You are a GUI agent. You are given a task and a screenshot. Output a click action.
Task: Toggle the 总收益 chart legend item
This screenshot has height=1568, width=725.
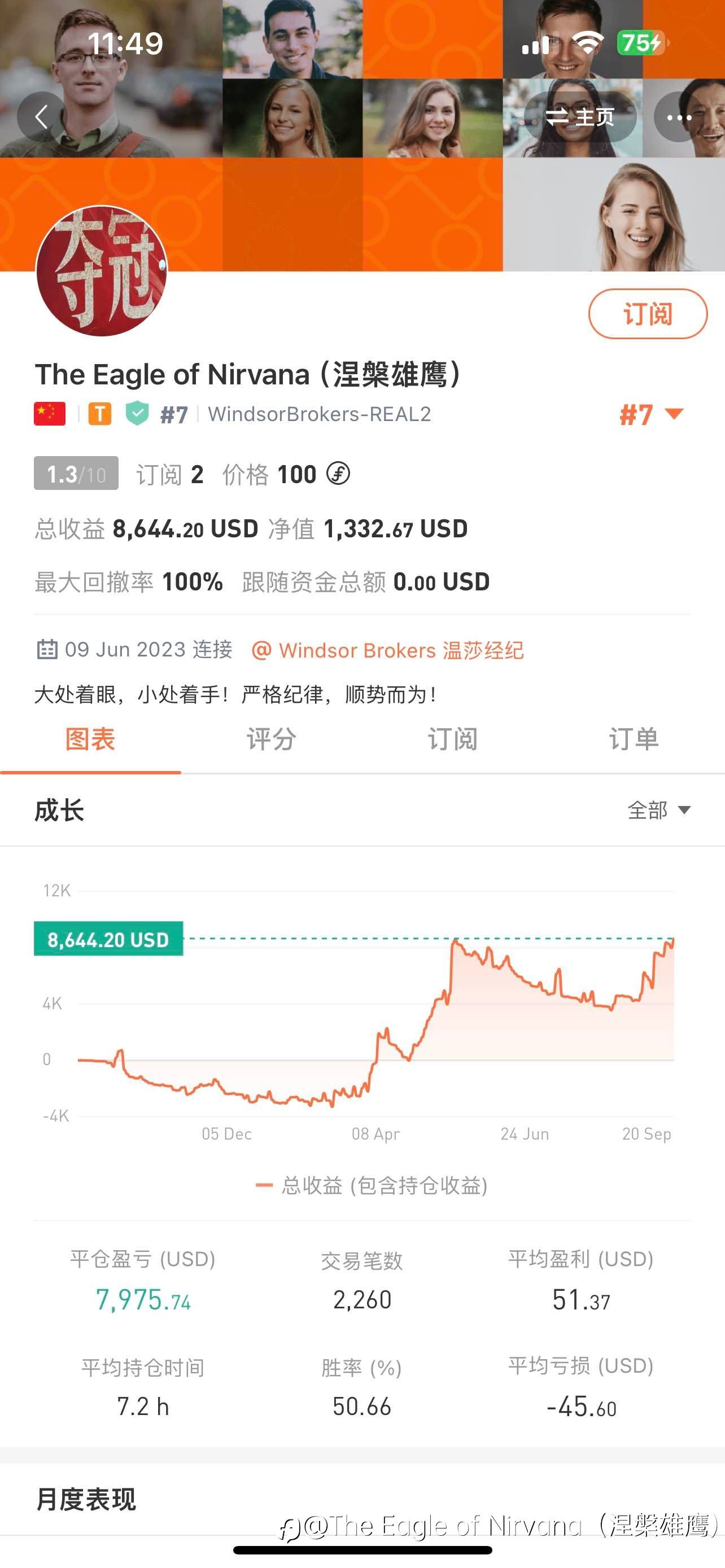[x=372, y=1186]
